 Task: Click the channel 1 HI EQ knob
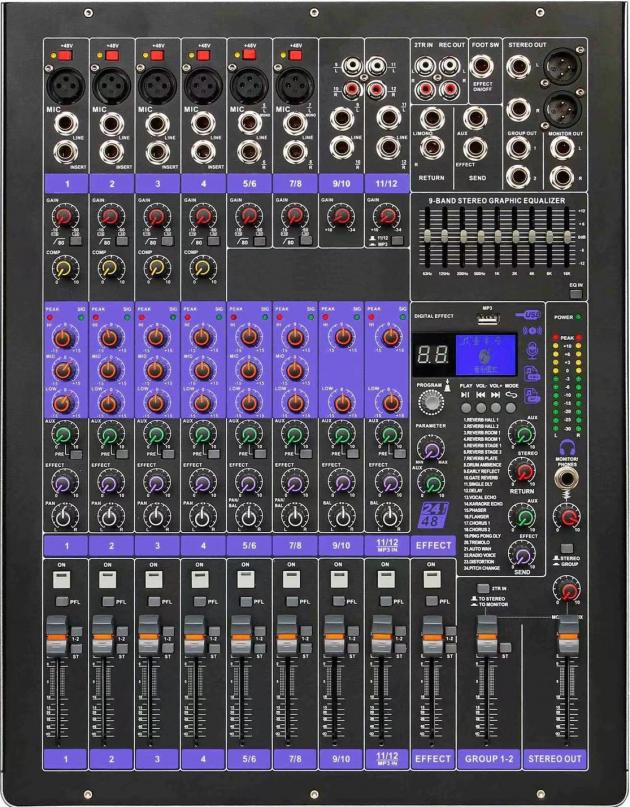tap(64, 338)
